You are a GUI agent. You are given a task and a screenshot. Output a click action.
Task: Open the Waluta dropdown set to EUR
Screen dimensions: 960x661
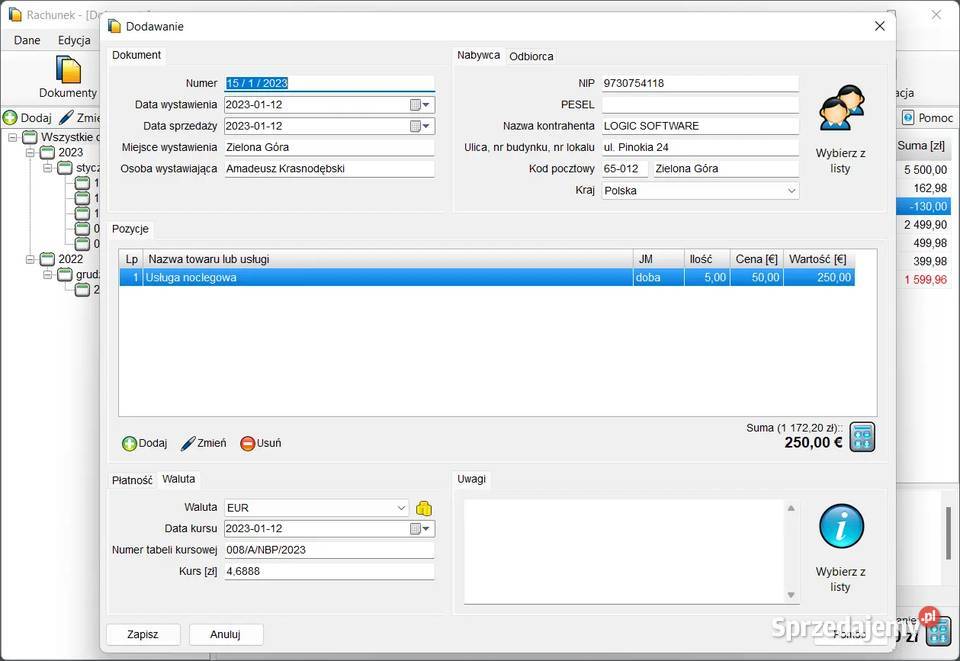(401, 508)
